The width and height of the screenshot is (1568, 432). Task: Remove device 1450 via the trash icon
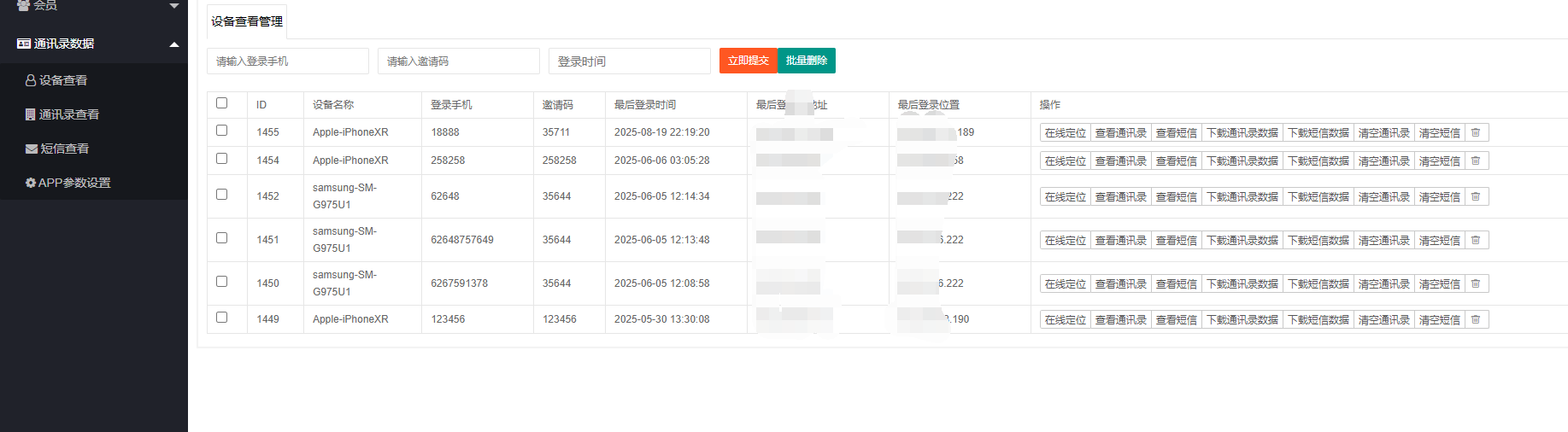[1476, 283]
